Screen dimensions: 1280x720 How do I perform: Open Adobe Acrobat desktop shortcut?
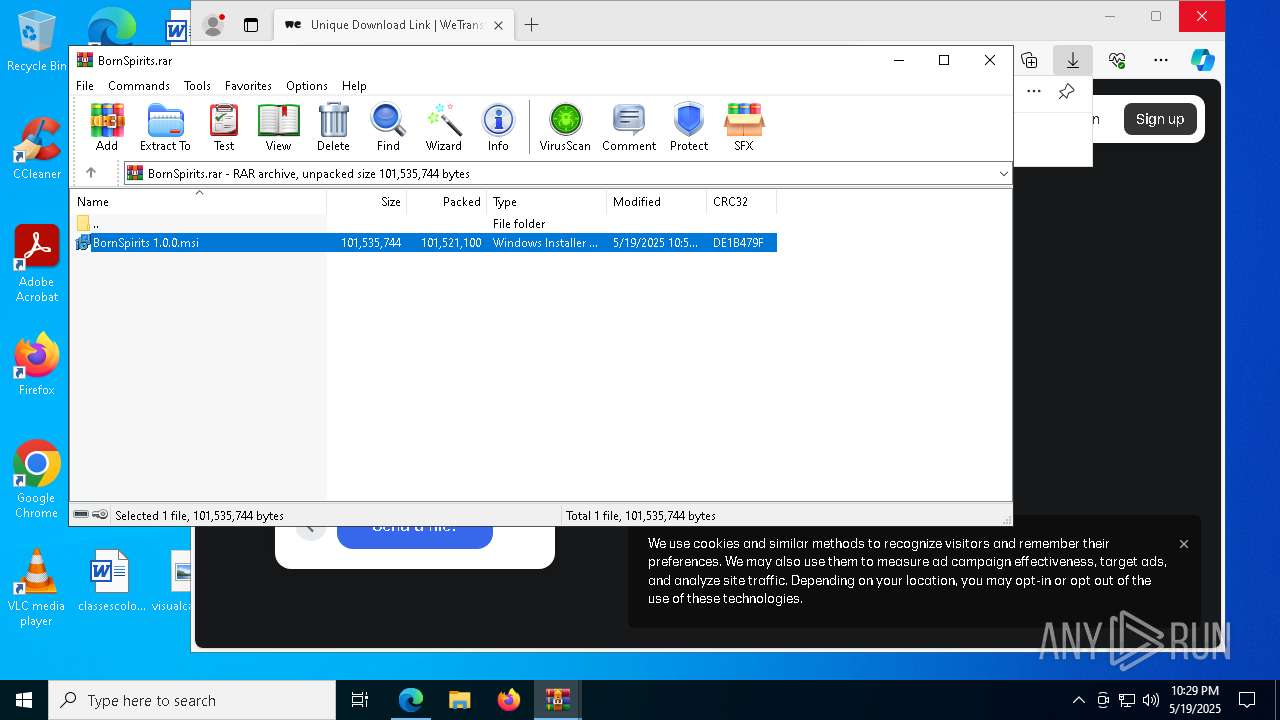pyautogui.click(x=37, y=263)
